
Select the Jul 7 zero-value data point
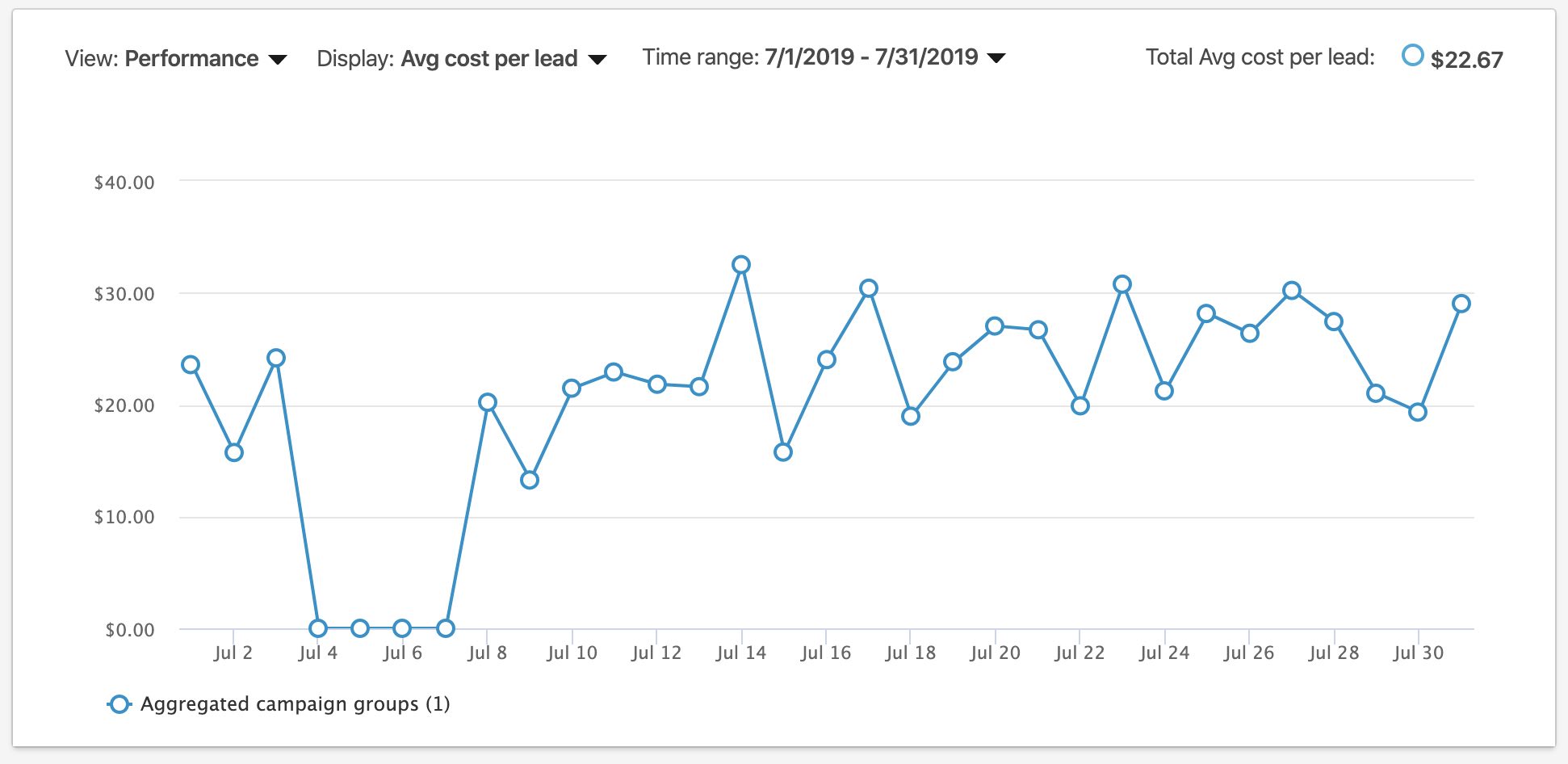(x=445, y=628)
